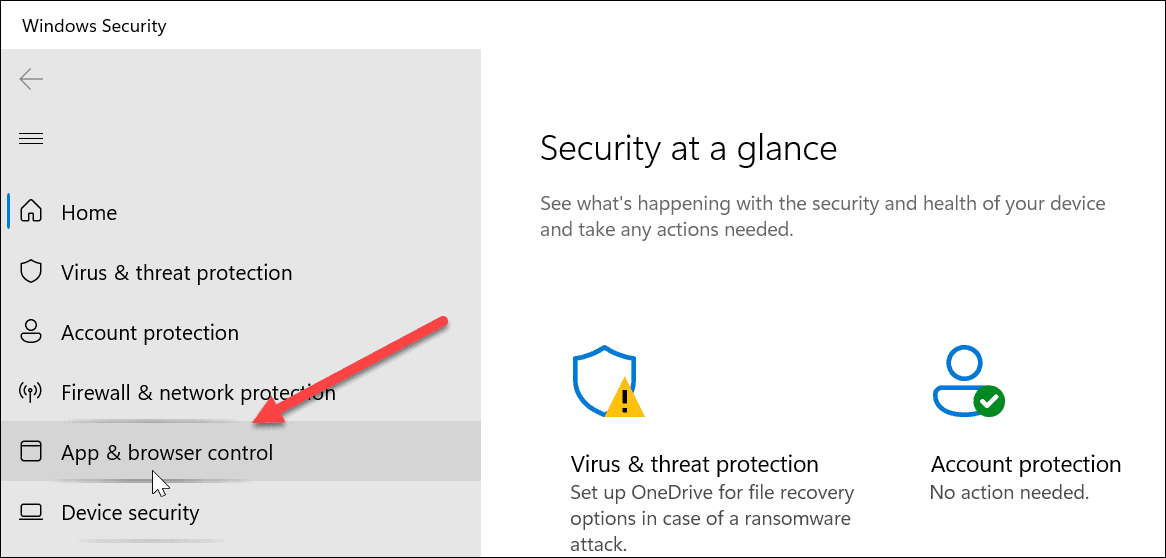Image resolution: width=1166 pixels, height=558 pixels.
Task: Open Device security in sidebar
Action: click(130, 513)
